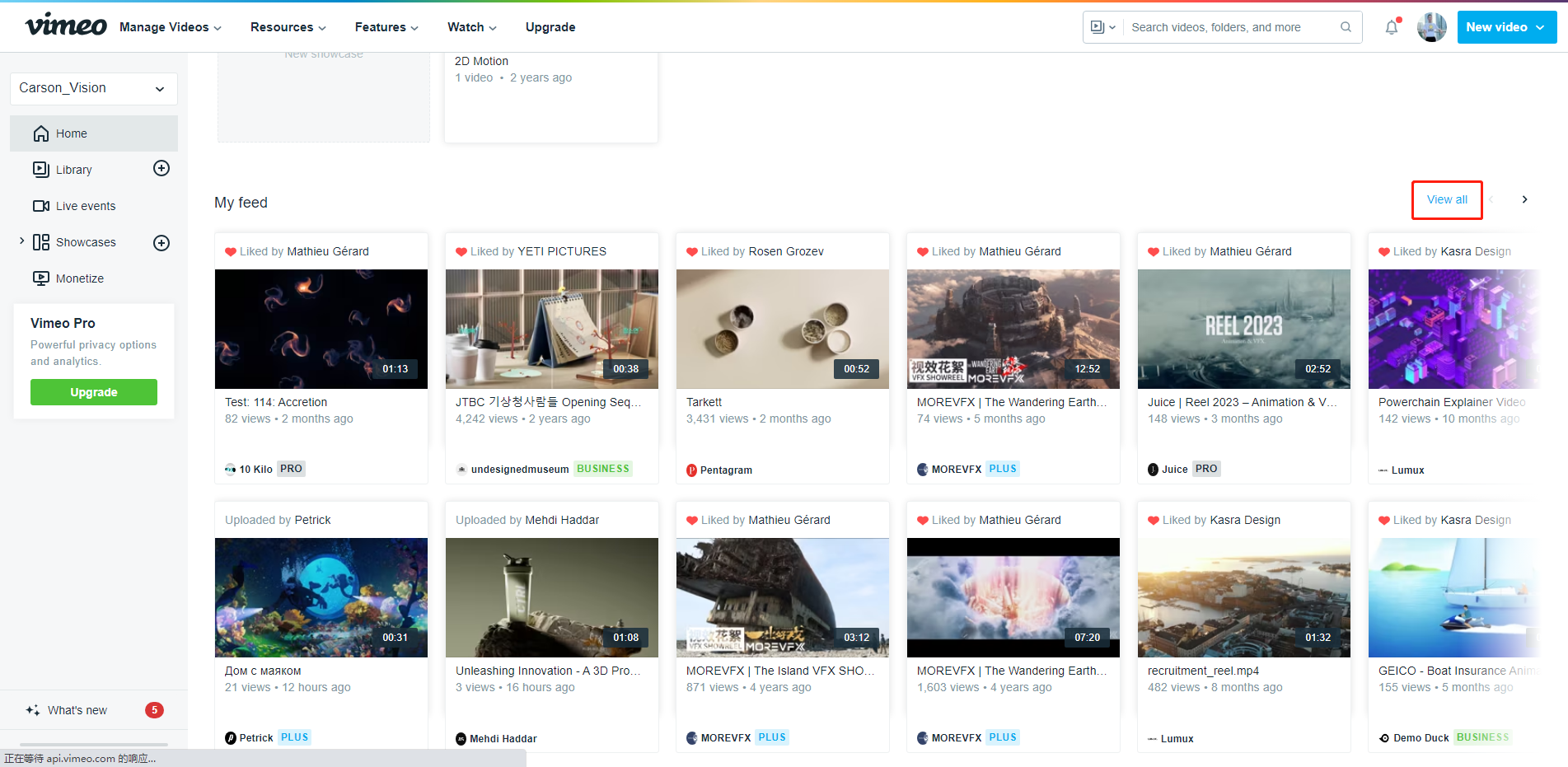
Task: Open the GEICO Boat Insurance thumbnail
Action: coord(1453,597)
